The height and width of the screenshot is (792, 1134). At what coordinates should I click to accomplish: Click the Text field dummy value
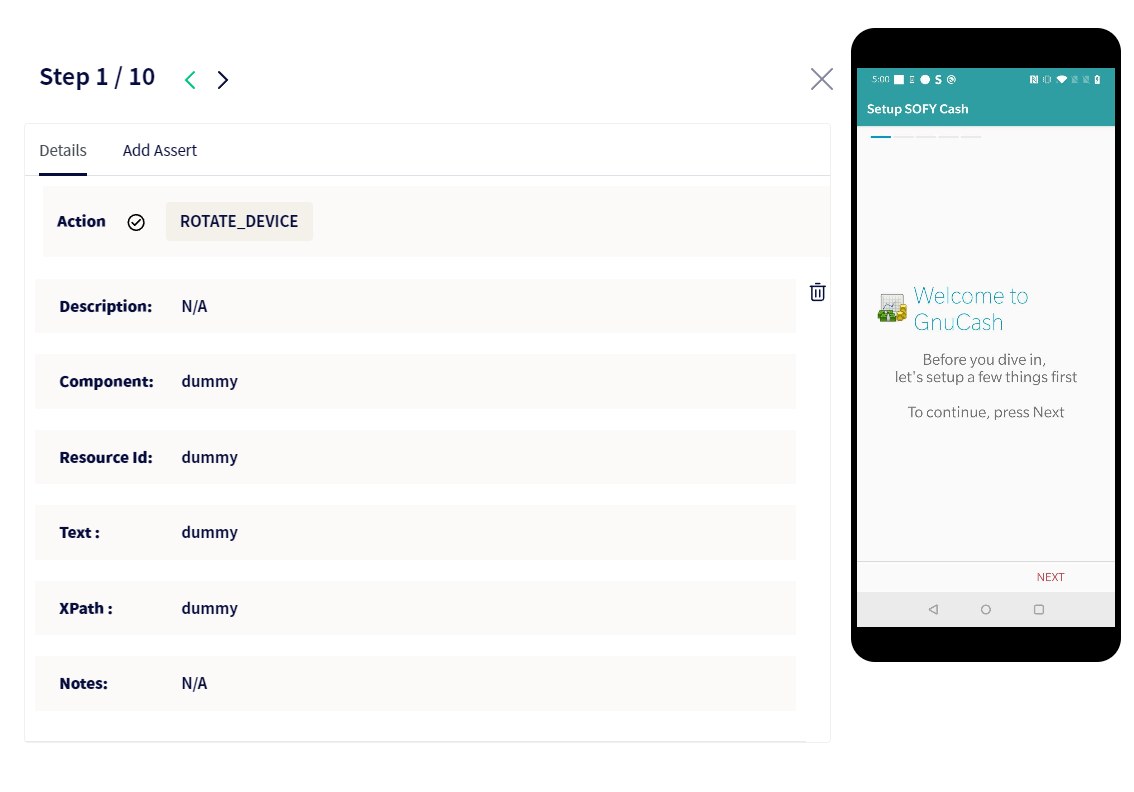209,532
